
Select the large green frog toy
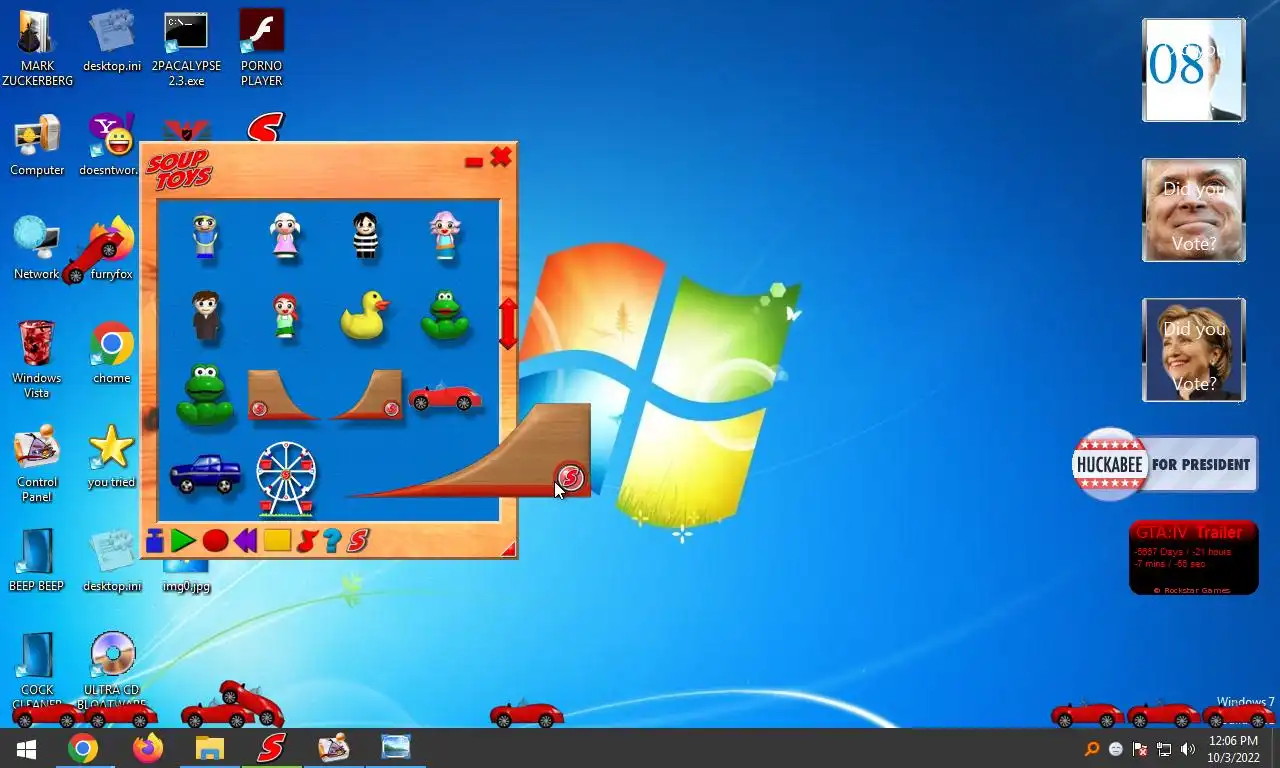[205, 395]
